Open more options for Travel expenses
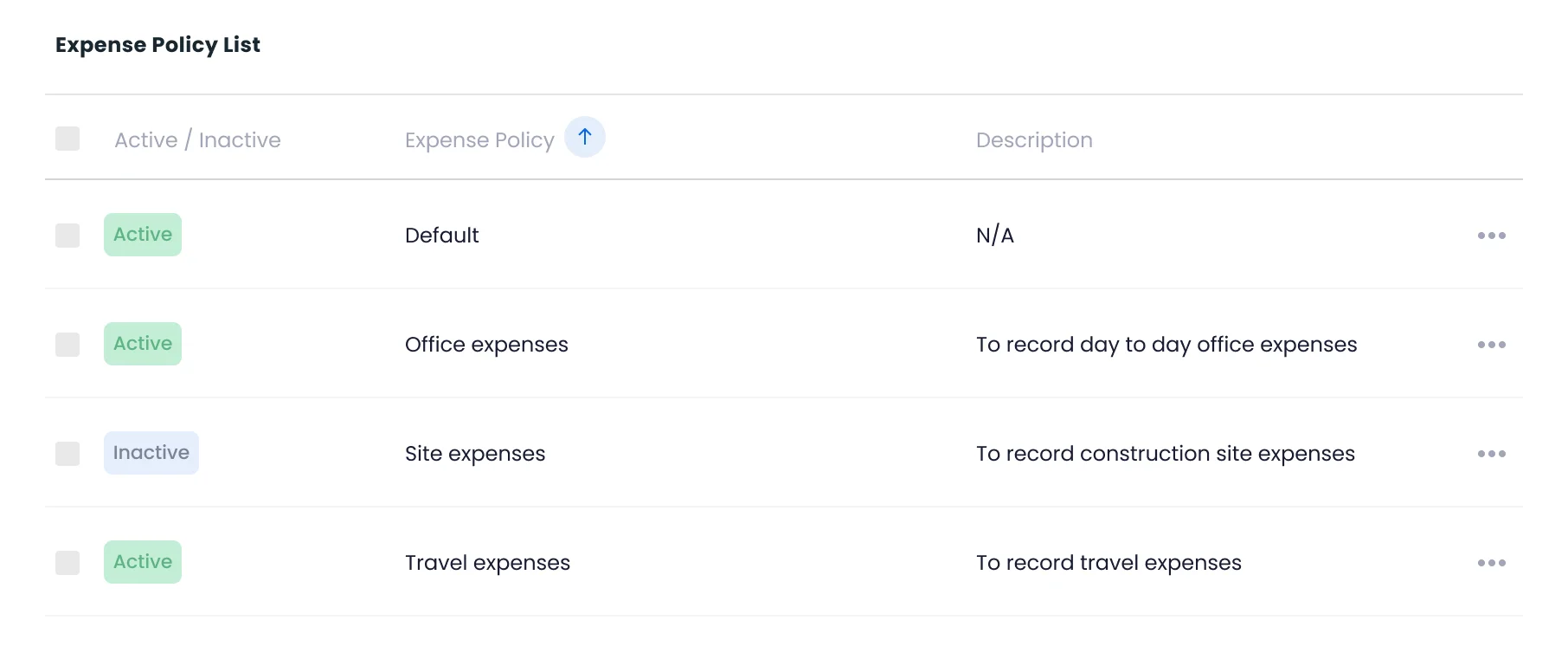Viewport: 1568px width, 672px height. pos(1491,563)
